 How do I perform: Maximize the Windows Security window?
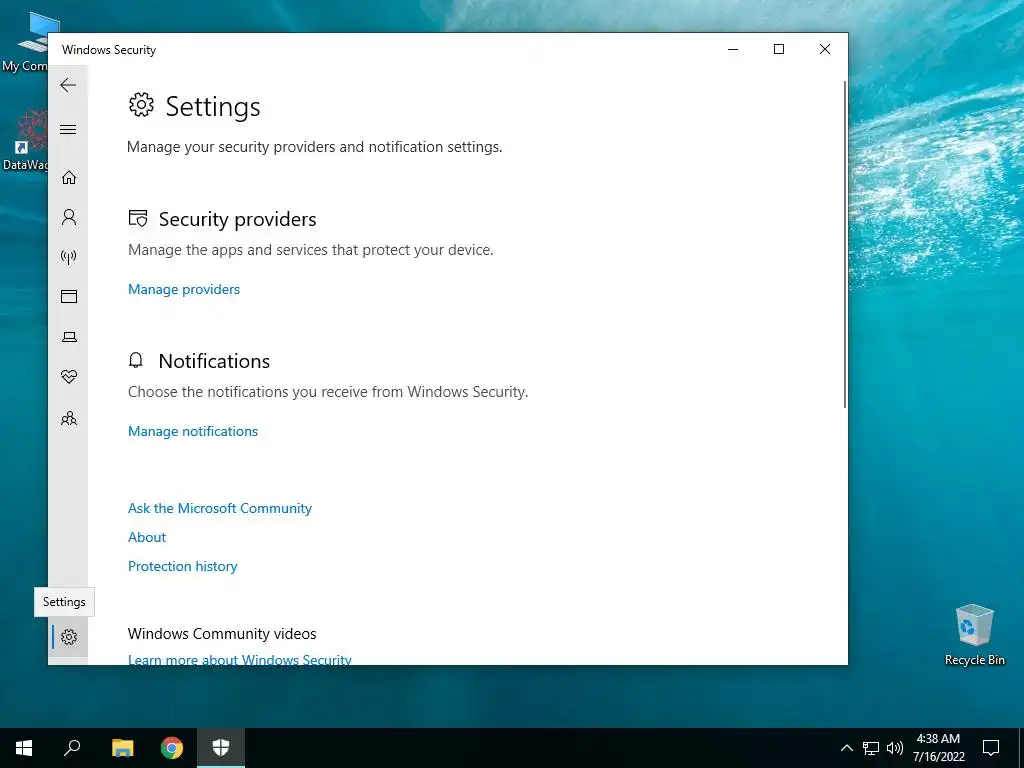point(778,49)
